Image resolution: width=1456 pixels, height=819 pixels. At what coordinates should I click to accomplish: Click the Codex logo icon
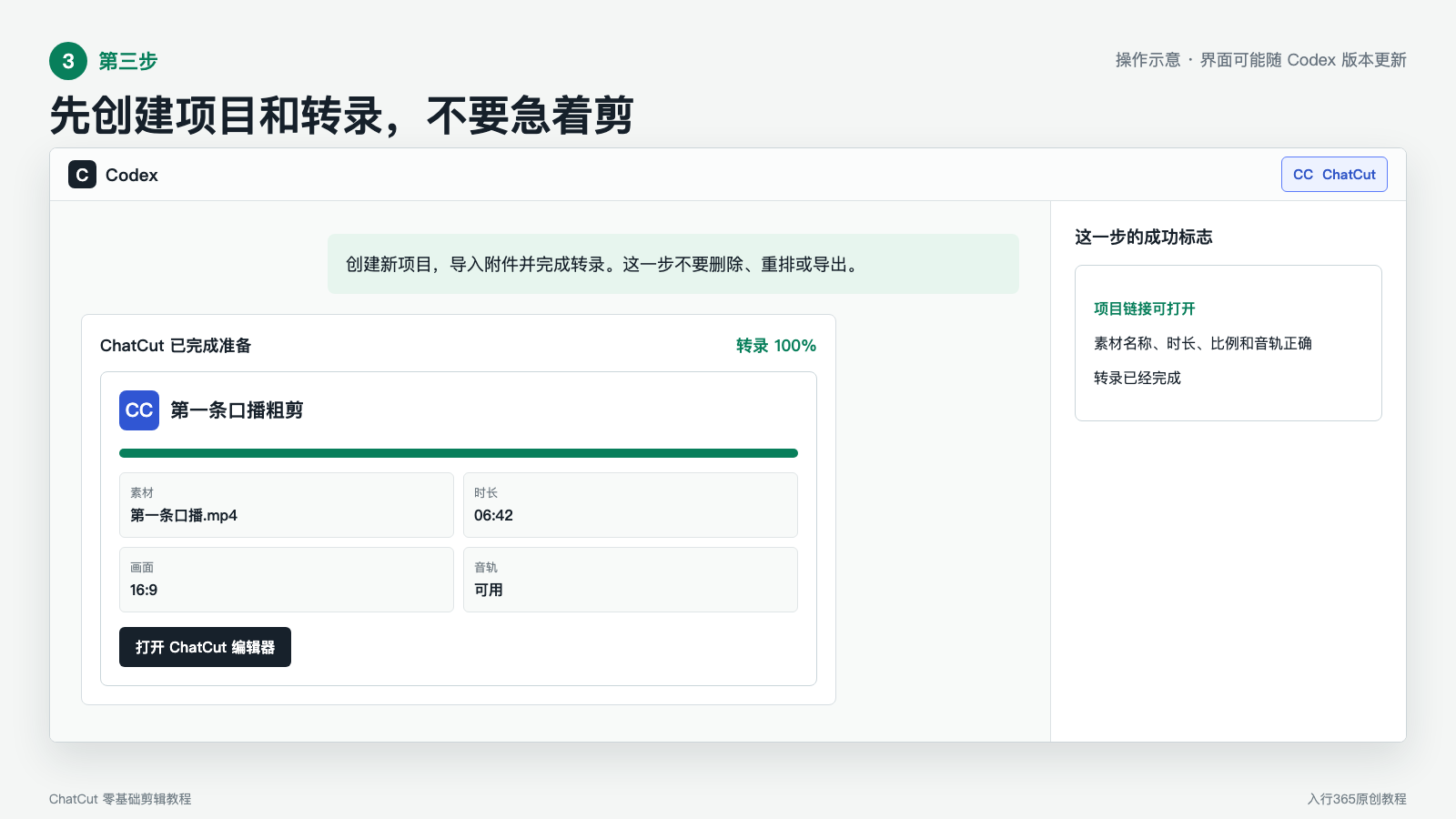(x=82, y=175)
